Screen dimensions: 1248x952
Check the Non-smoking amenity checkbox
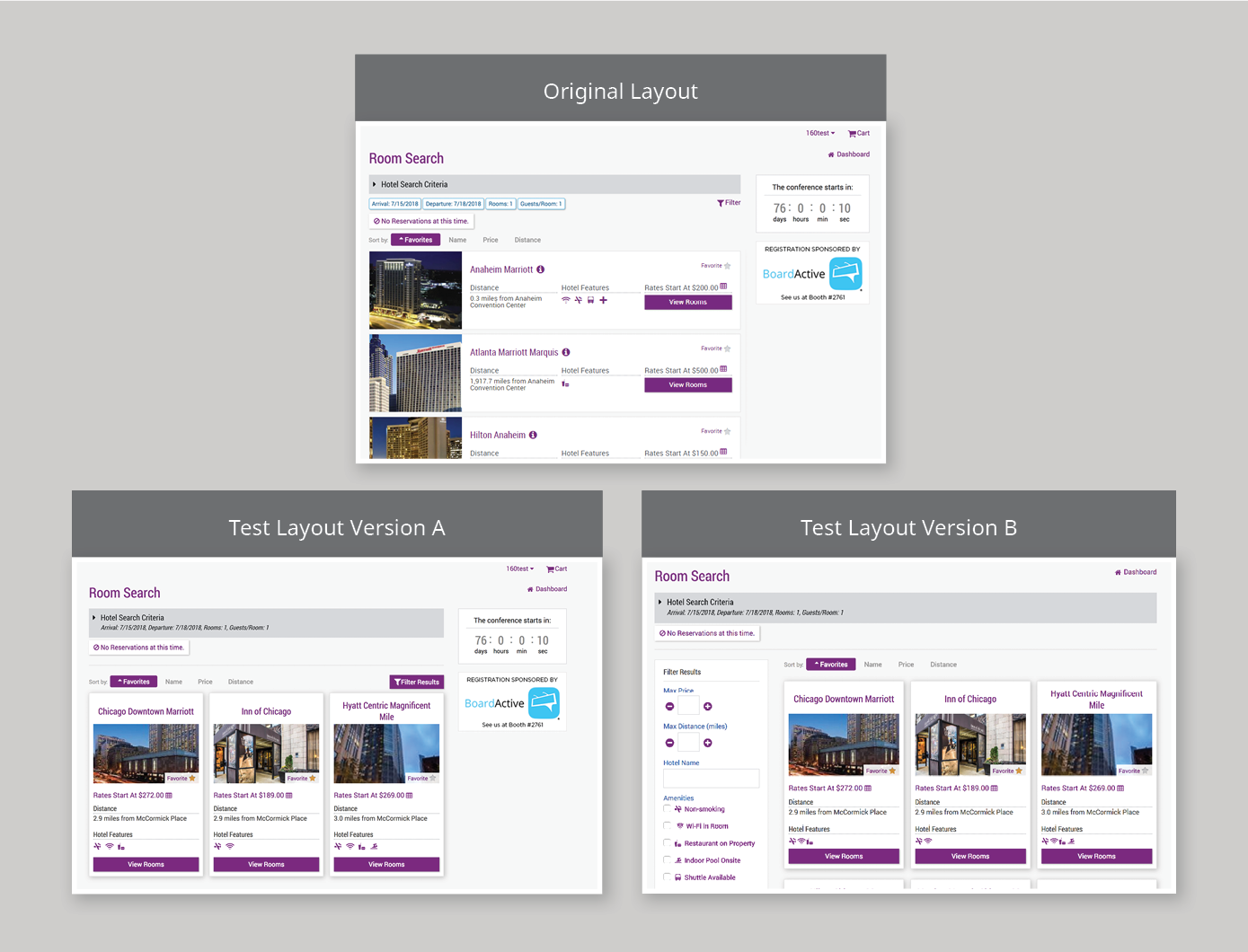pos(667,808)
